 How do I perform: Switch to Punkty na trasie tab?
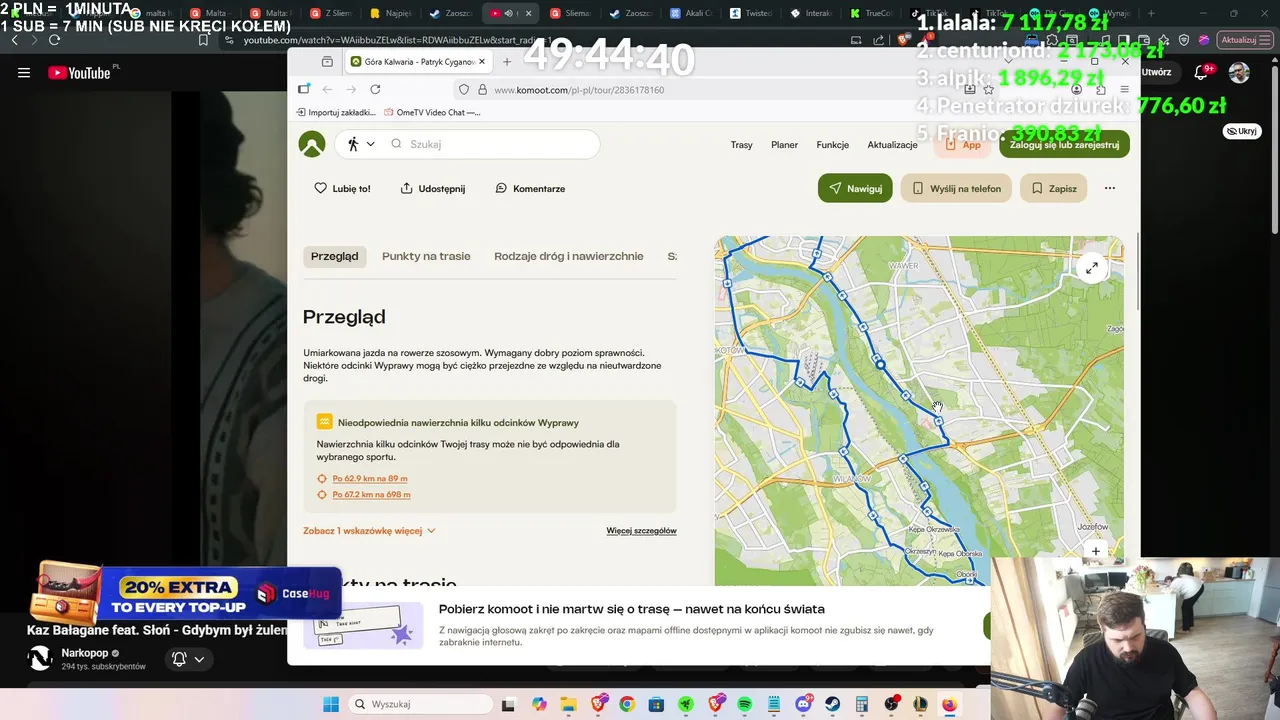[426, 256]
